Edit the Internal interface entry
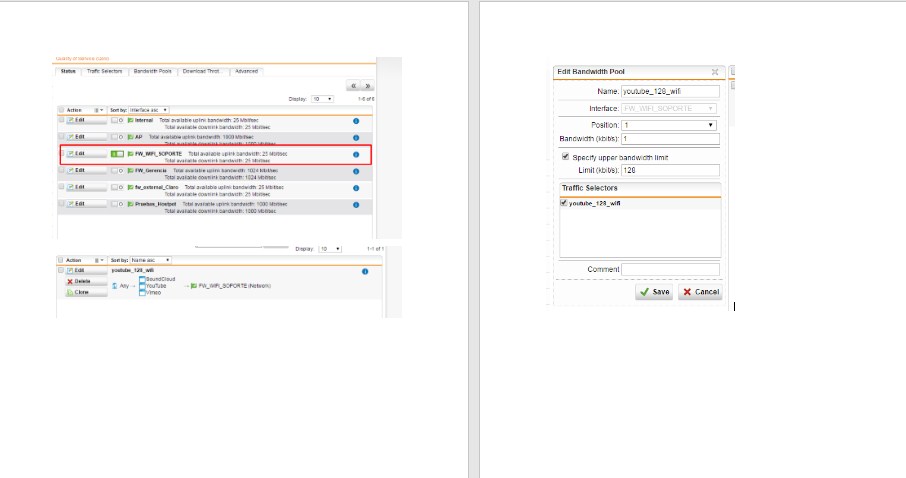Screen dimensions: 906x478 click(x=86, y=120)
